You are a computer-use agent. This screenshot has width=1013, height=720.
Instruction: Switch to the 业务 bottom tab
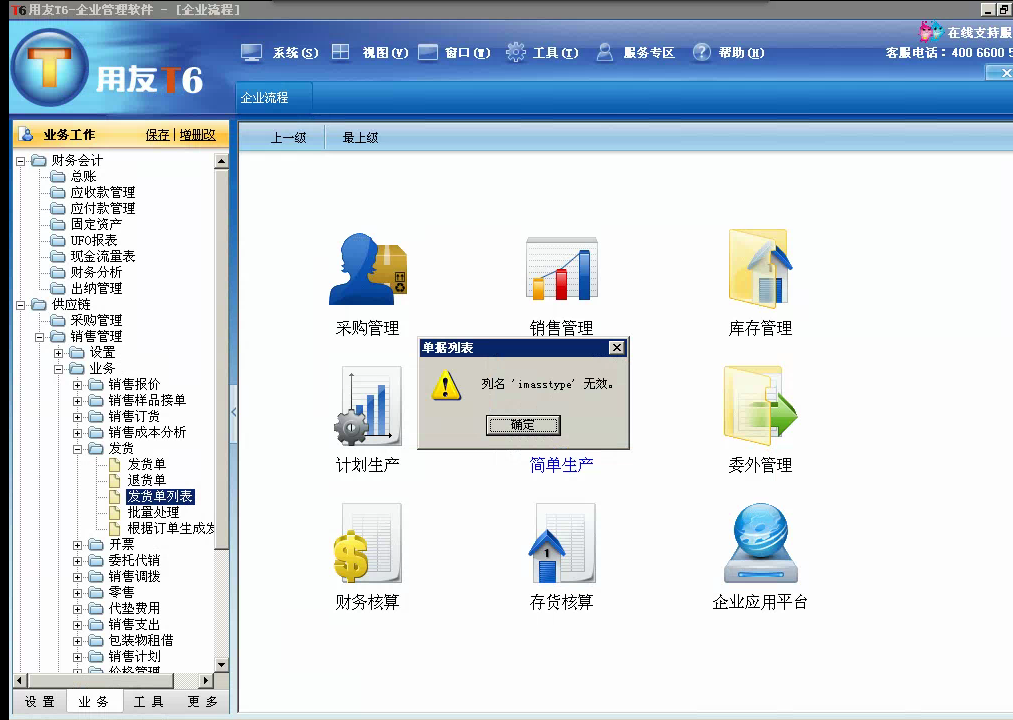(x=94, y=702)
